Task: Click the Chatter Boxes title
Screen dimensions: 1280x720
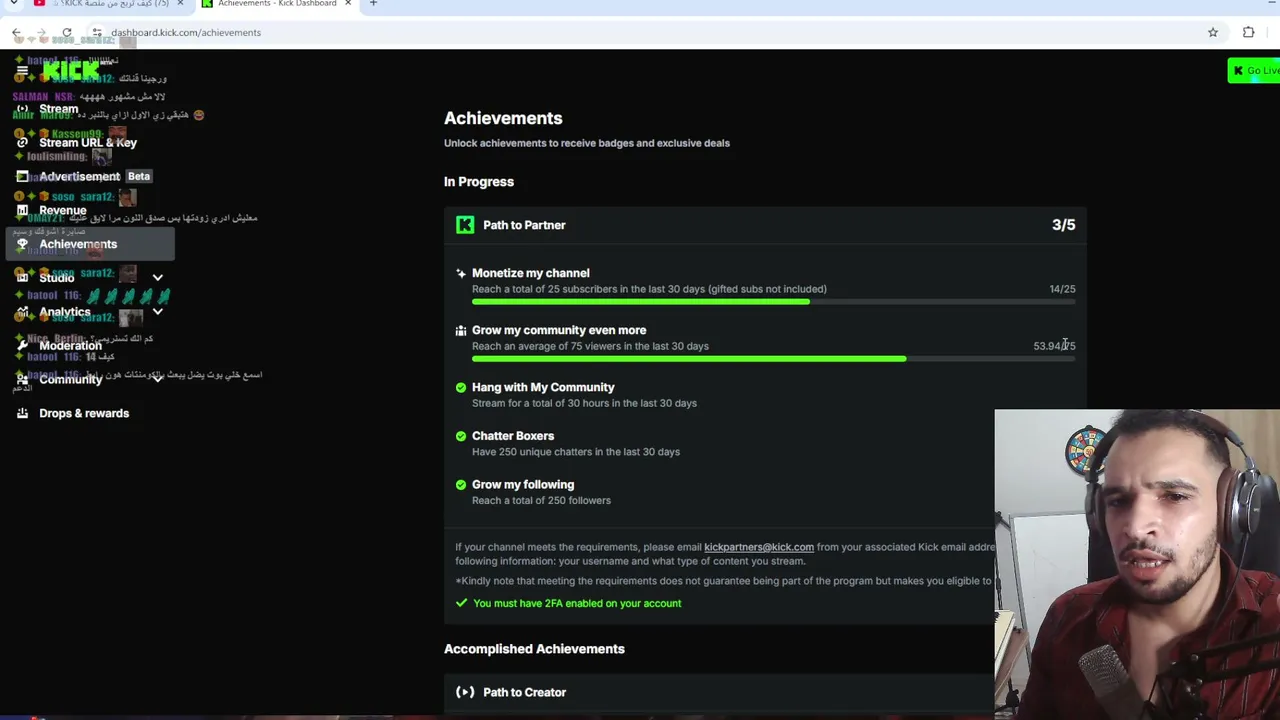Action: coord(513,436)
